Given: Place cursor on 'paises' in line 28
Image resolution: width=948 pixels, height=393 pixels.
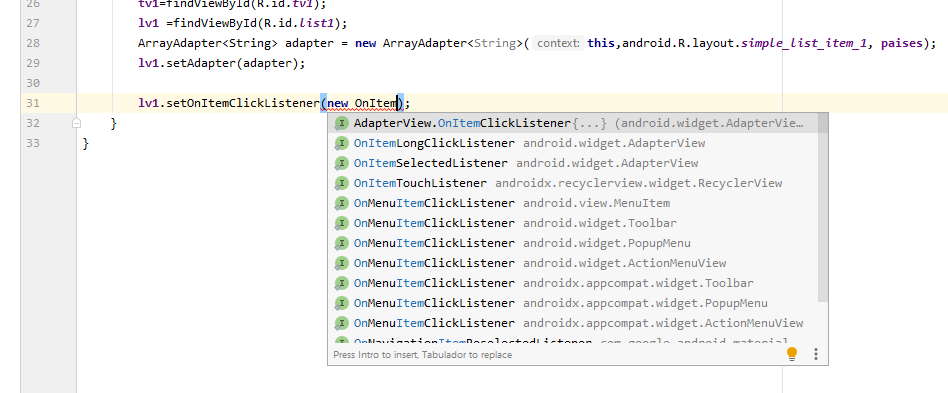Looking at the screenshot, I should (901, 44).
